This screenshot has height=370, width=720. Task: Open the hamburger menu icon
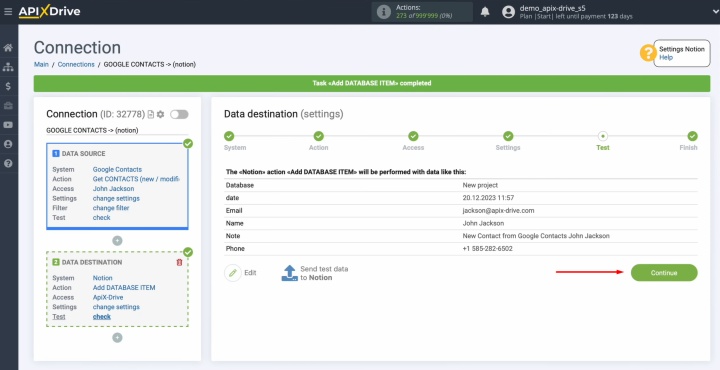pos(8,11)
